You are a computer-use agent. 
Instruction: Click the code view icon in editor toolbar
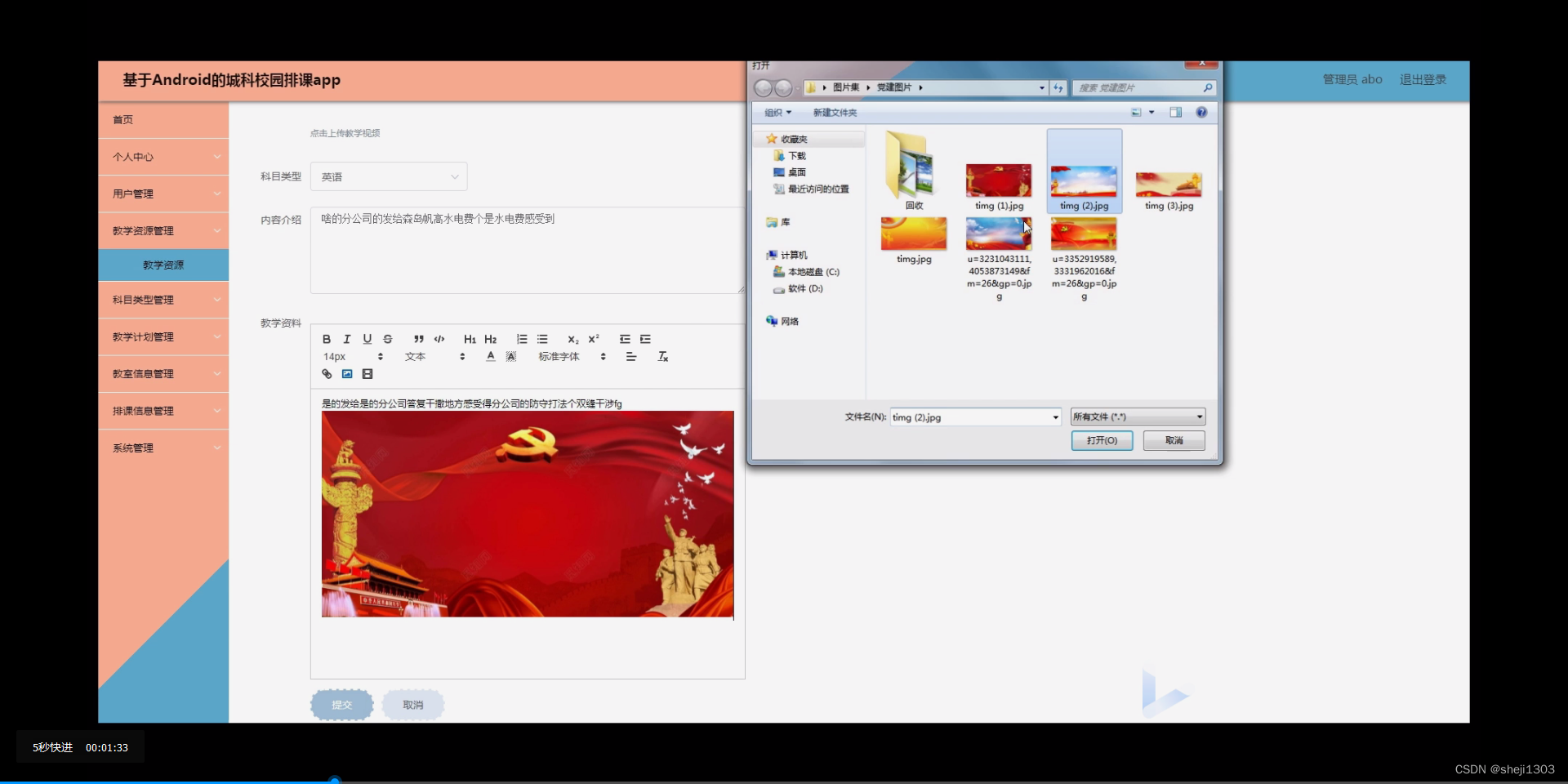439,340
